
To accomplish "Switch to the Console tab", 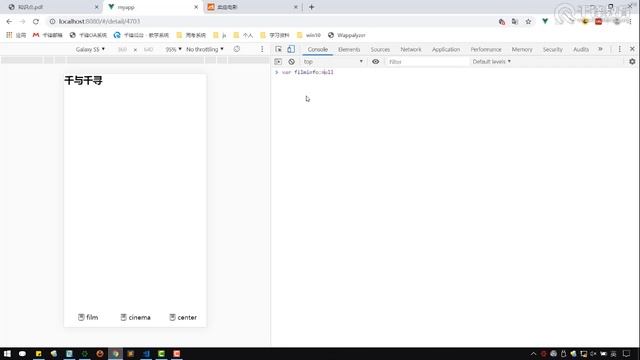I will coord(318,49).
